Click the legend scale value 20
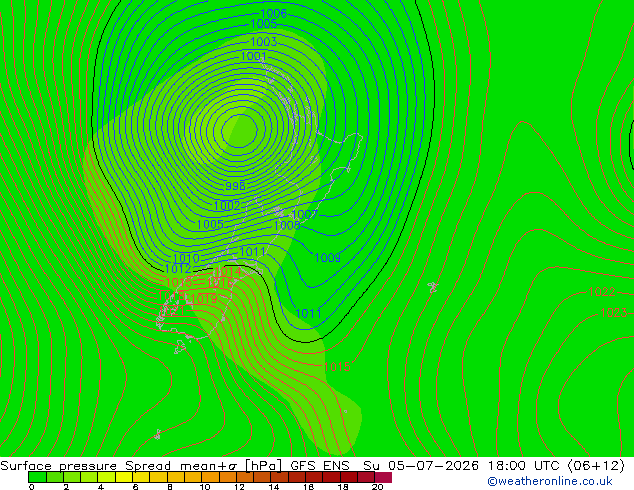The width and height of the screenshot is (634, 490). 378,487
